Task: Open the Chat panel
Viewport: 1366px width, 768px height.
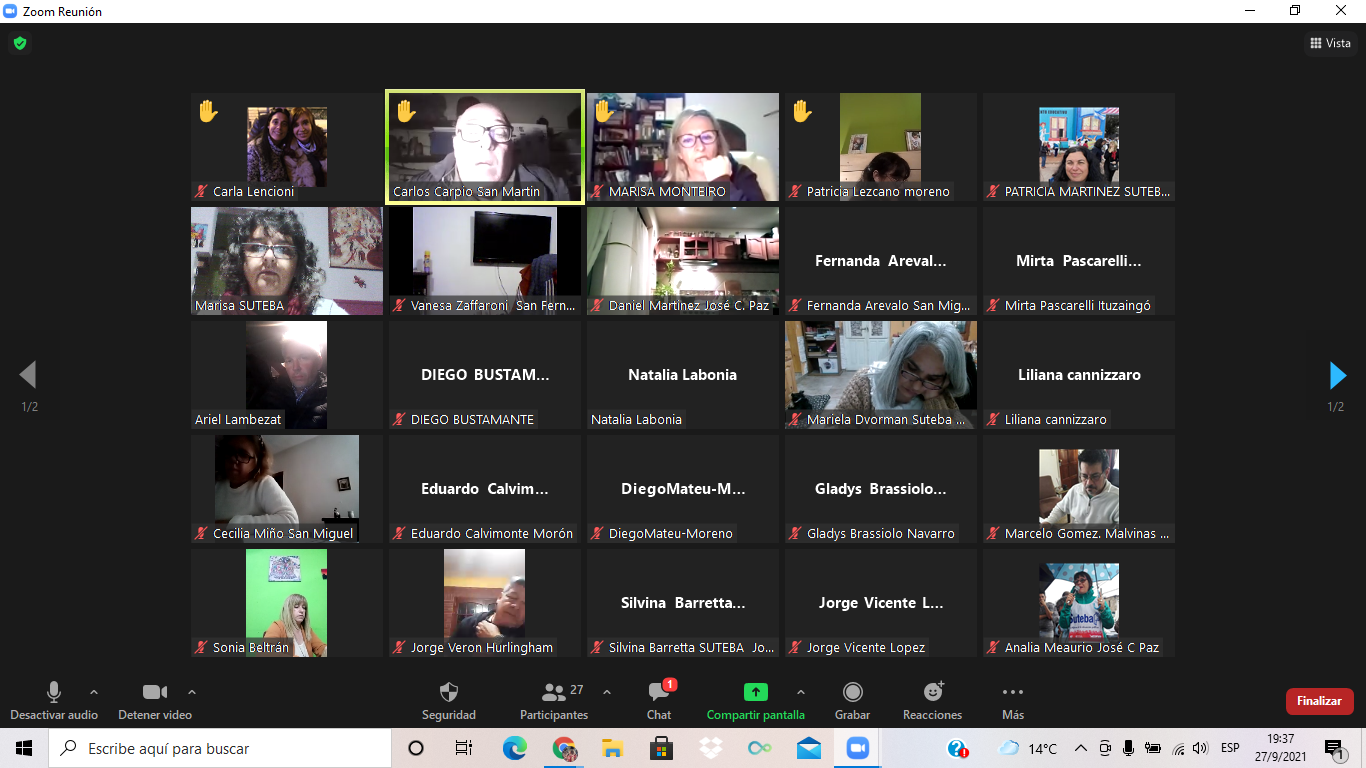Action: pos(658,692)
